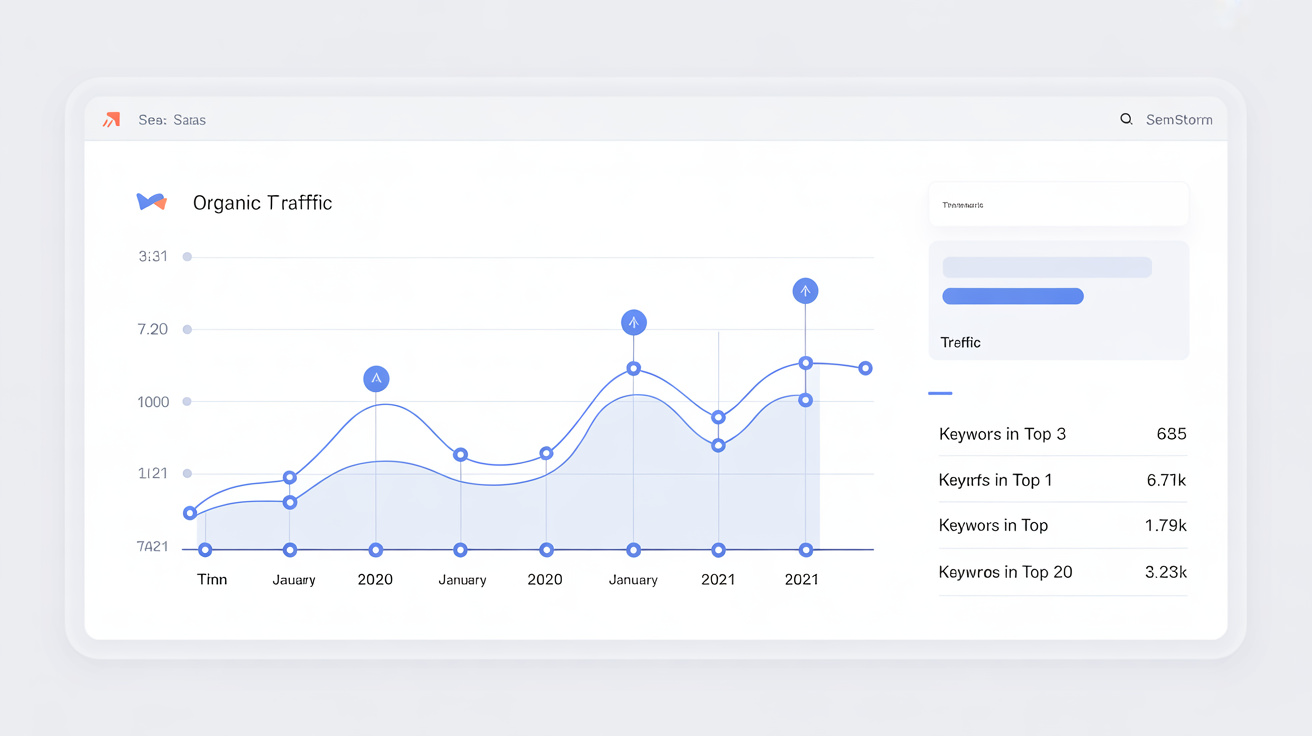The image size is (1312, 736).
Task: Select the Keywros in Top 20 row
Action: [1062, 572]
